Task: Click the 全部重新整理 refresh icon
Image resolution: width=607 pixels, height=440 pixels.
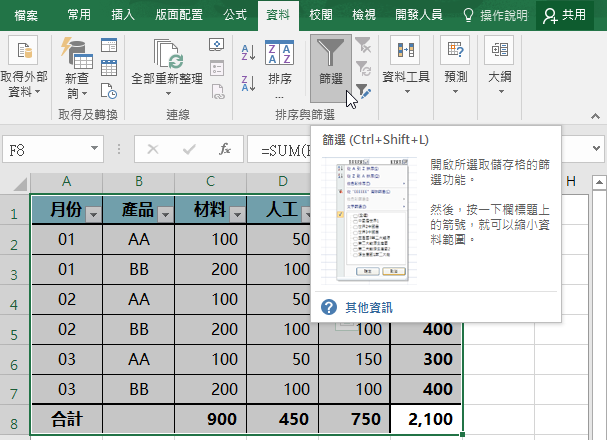Action: tap(167, 53)
